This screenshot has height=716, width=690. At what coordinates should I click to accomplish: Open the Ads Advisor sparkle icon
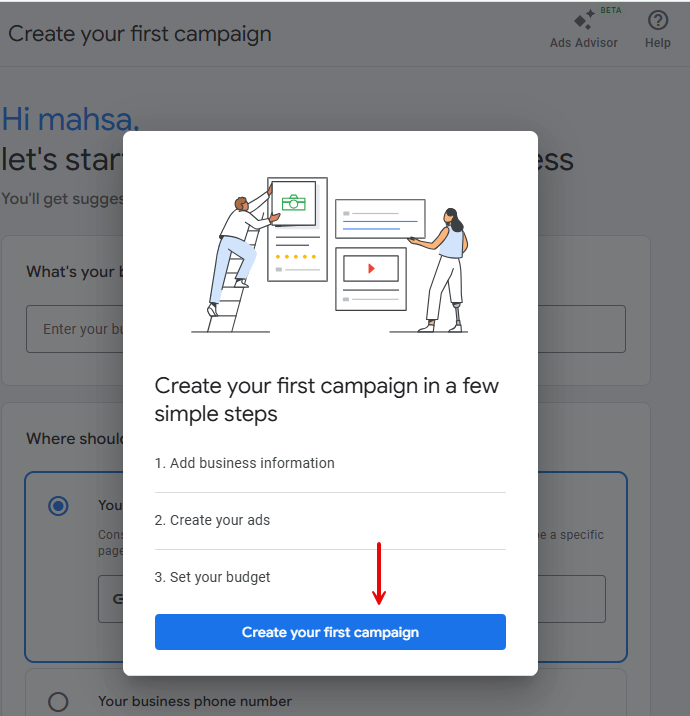click(x=583, y=20)
